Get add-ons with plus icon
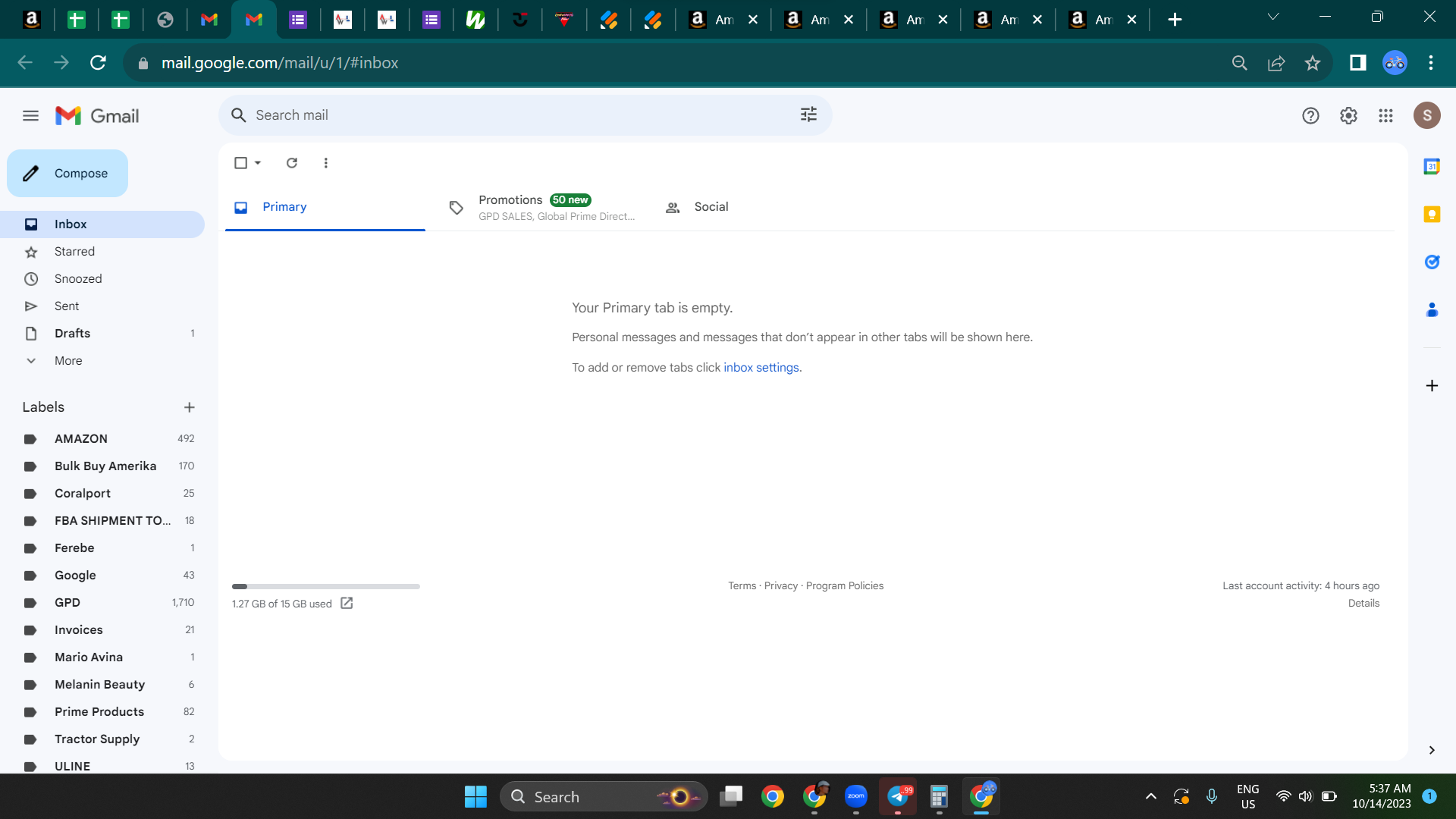 pos(1431,386)
